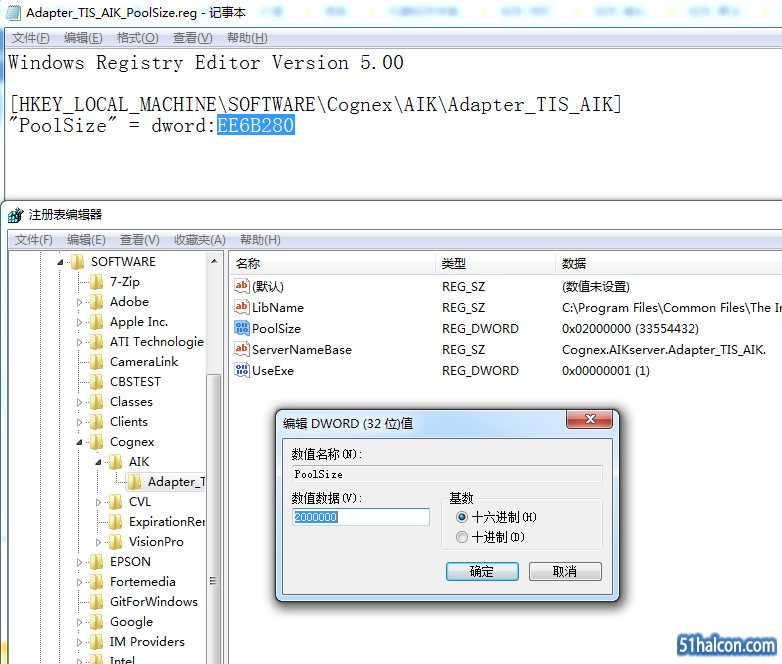Click the LibName string value icon
The height and width of the screenshot is (664, 782).
(x=241, y=307)
